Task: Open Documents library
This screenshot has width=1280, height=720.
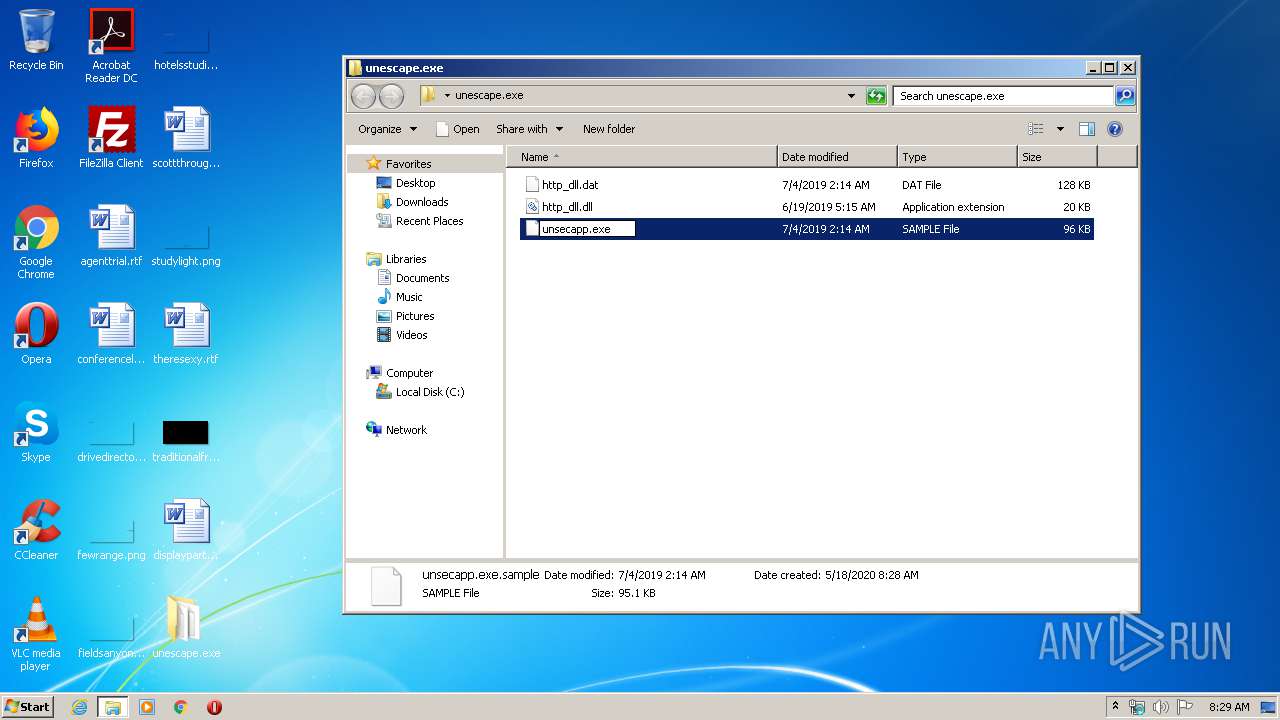Action: (422, 278)
